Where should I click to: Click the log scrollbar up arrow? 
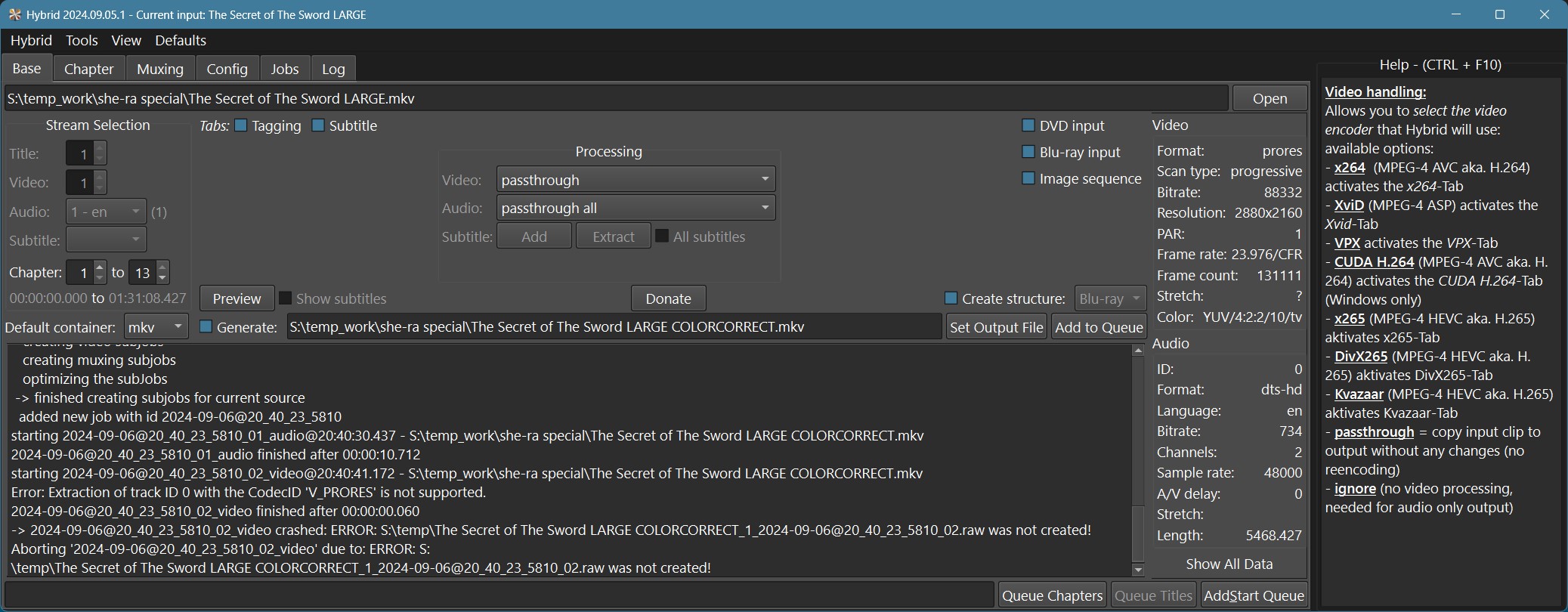coord(1138,351)
